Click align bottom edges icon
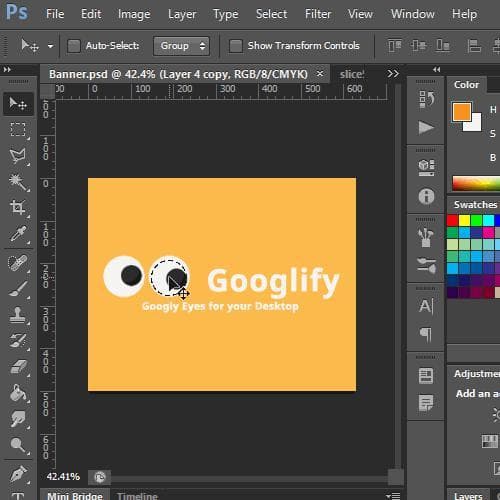 coord(443,46)
